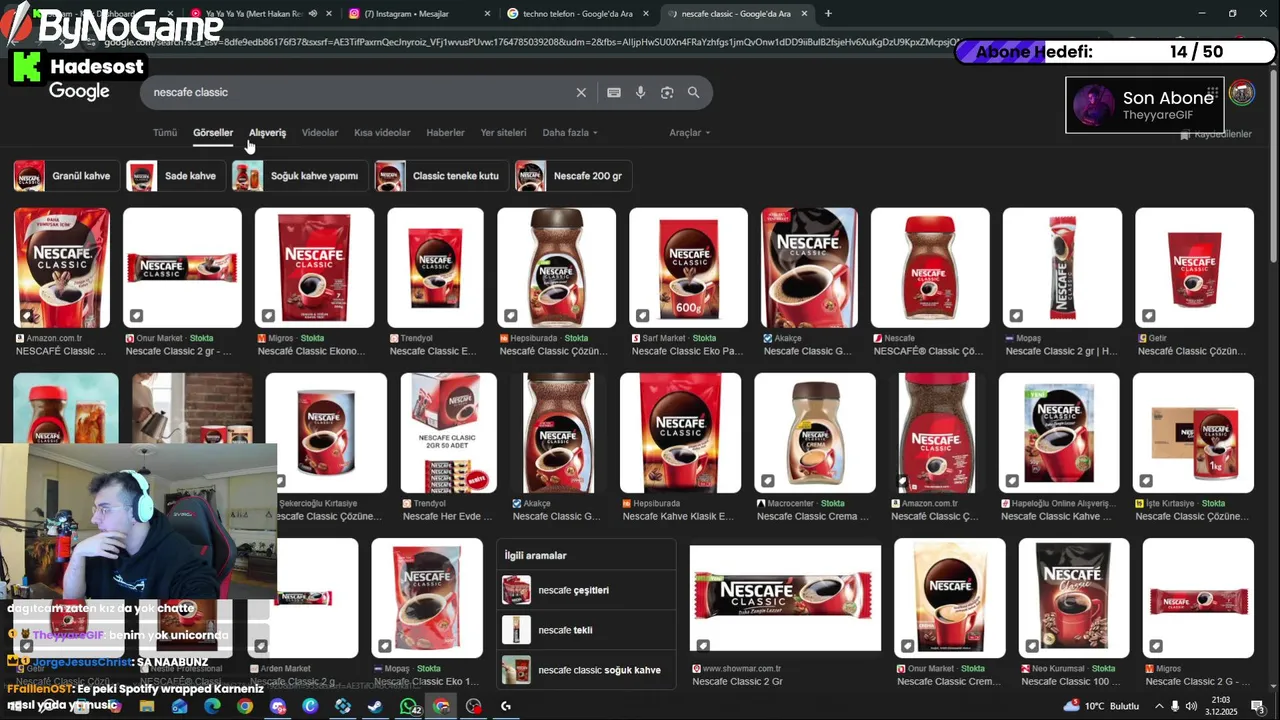Screen dimensions: 1280x720
Task: Start a voice search with the microphone
Action: pyautogui.click(x=641, y=92)
